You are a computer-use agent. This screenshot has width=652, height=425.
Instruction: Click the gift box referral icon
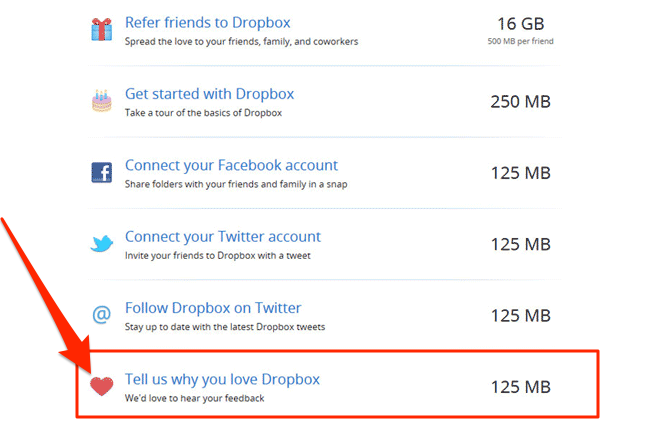click(x=101, y=30)
